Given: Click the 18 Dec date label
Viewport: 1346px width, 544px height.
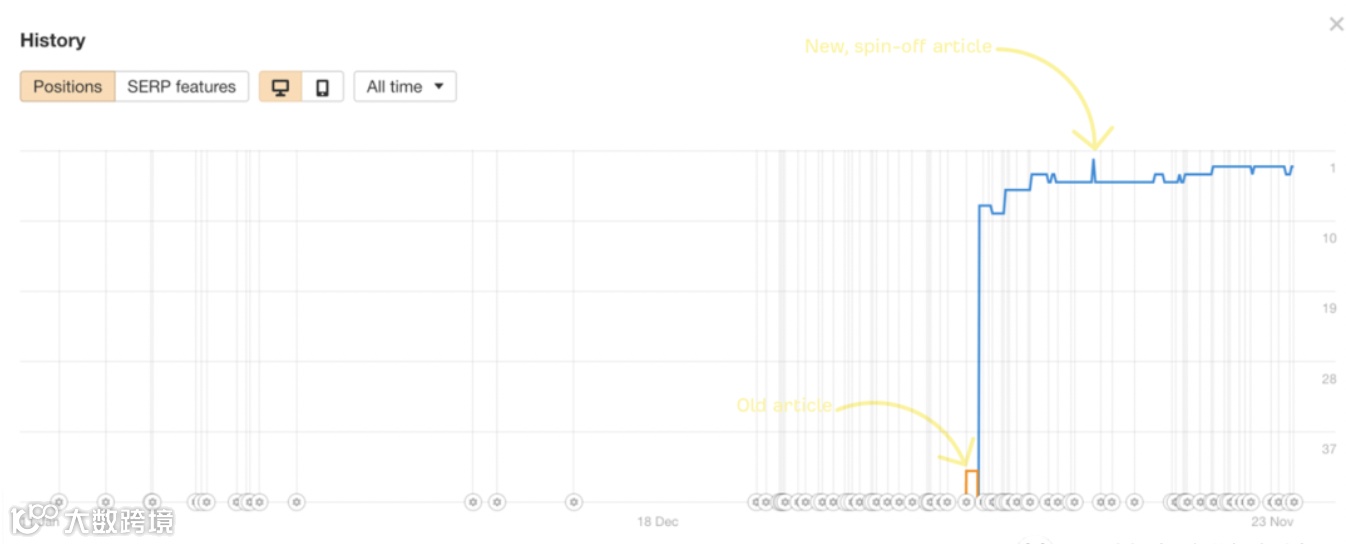Looking at the screenshot, I should 658,522.
